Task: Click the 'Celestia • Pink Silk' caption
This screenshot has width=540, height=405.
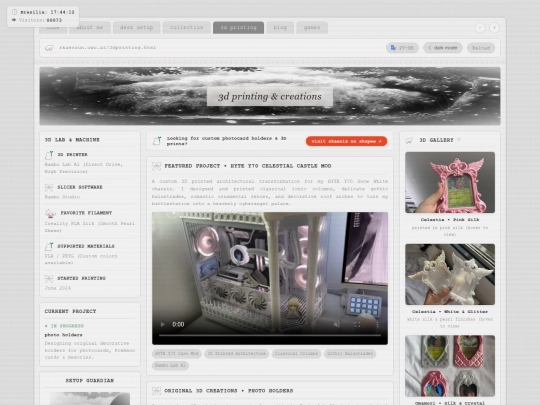Action: (x=450, y=220)
